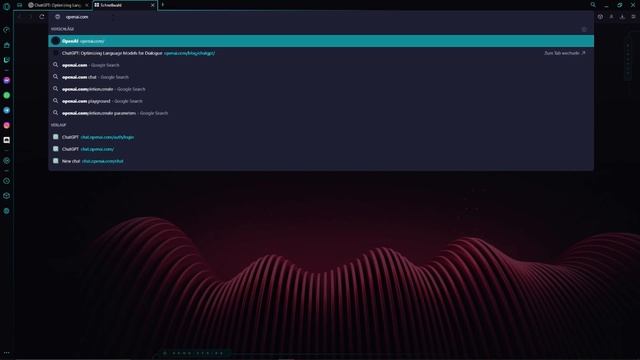
Task: Choose 'openai.com playground' search suggestion
Action: coord(321,101)
